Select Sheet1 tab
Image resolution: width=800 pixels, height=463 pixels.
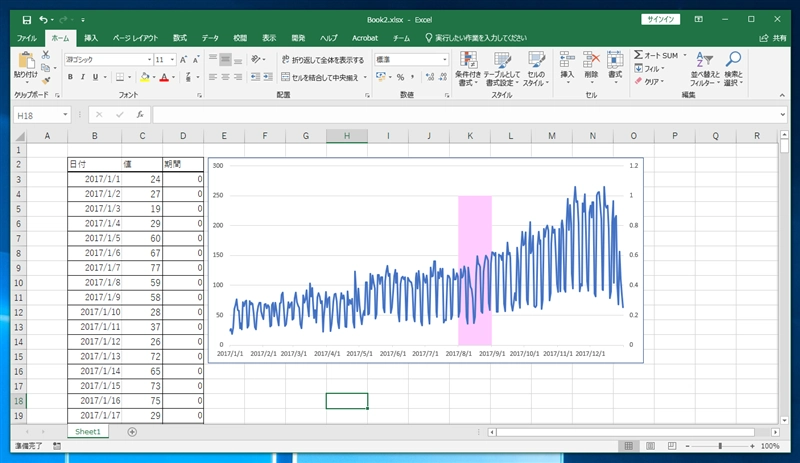coord(88,432)
